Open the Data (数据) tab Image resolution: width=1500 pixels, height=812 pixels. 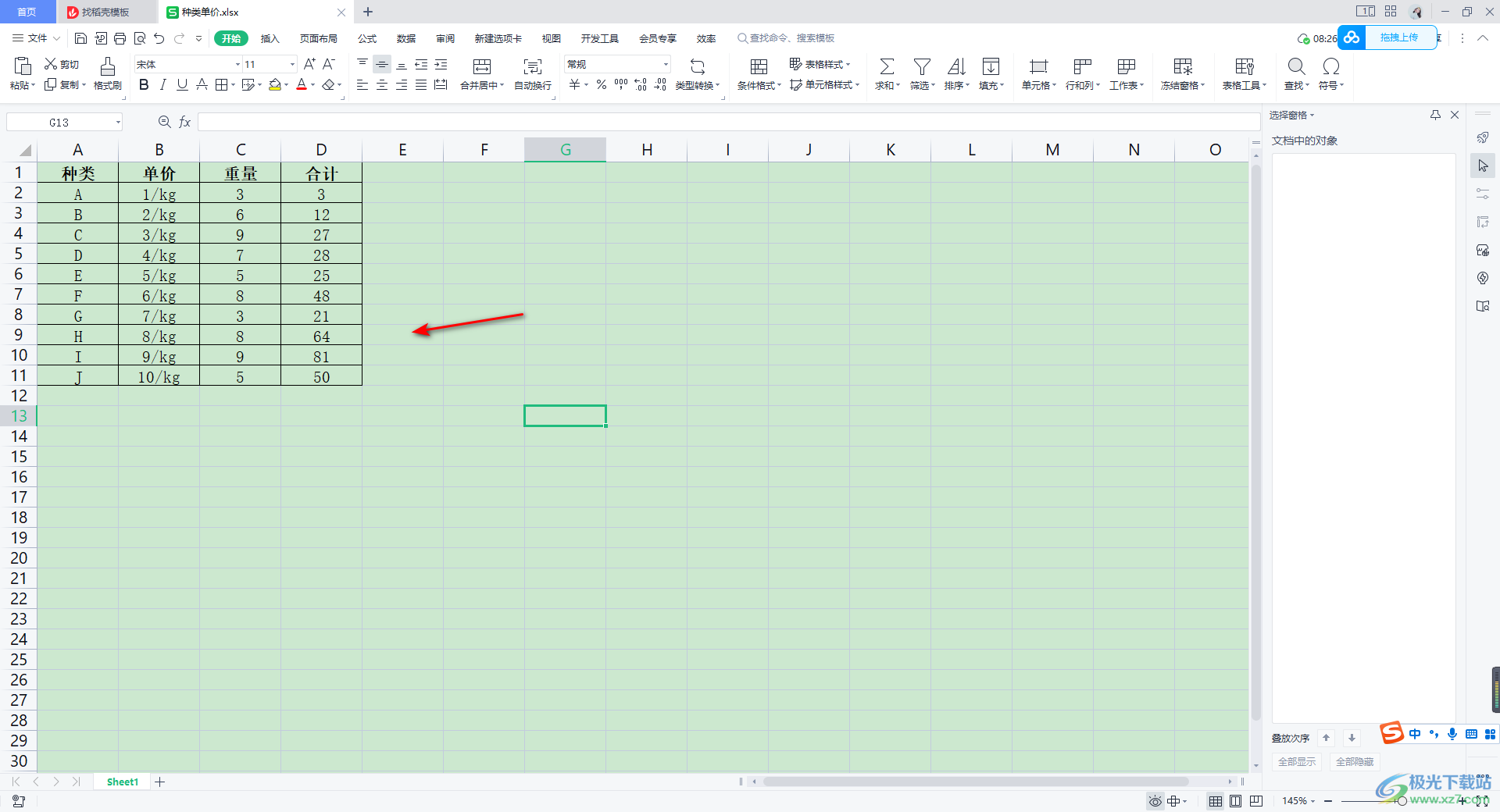coord(406,38)
